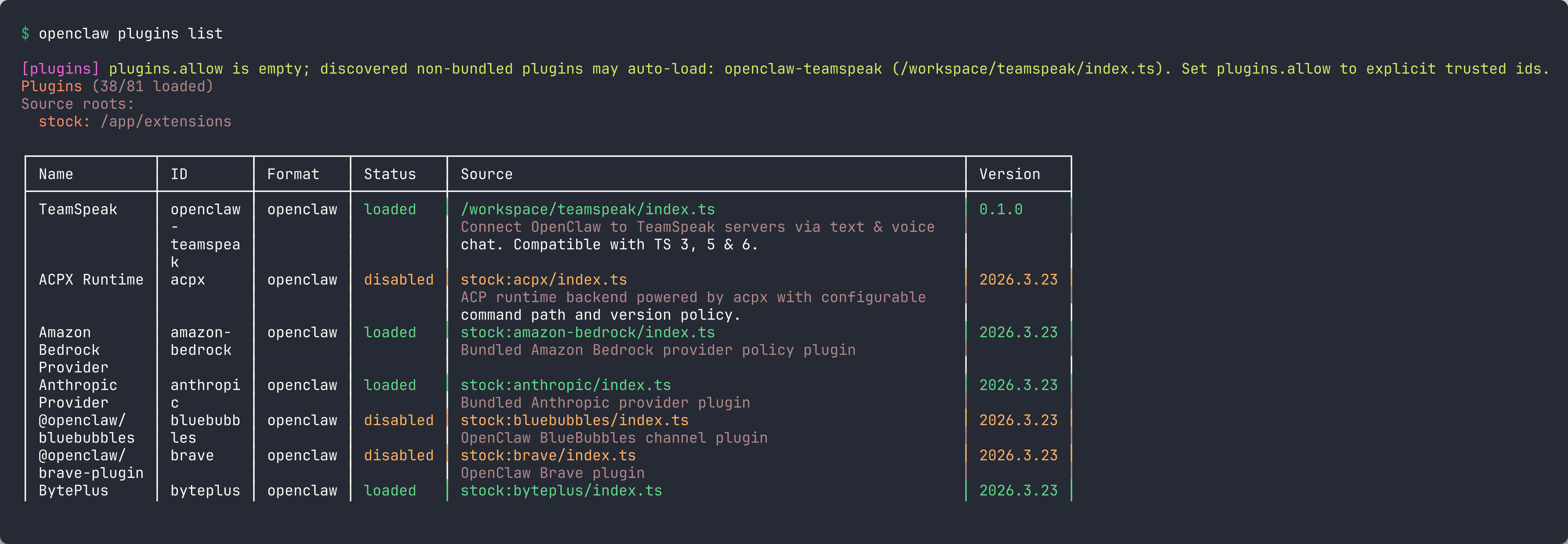Select the ID column header
The image size is (1568, 544).
tap(179, 174)
